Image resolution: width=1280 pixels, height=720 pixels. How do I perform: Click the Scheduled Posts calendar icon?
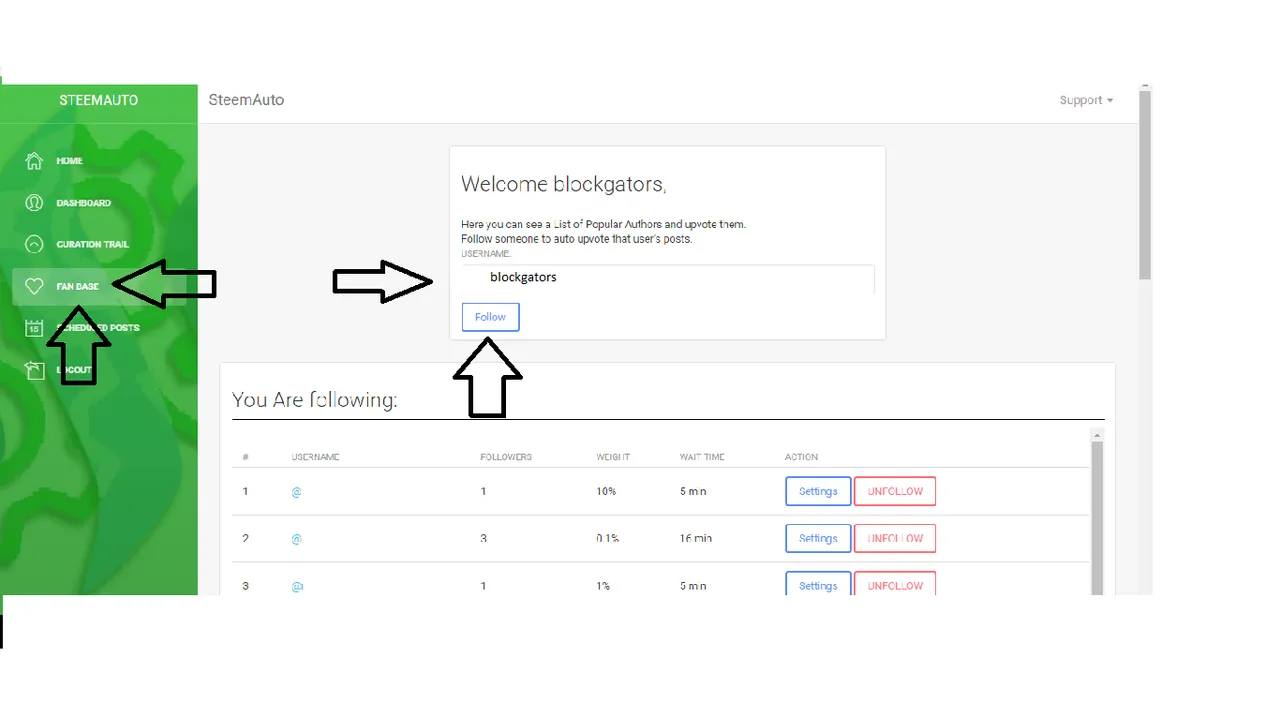coord(34,328)
